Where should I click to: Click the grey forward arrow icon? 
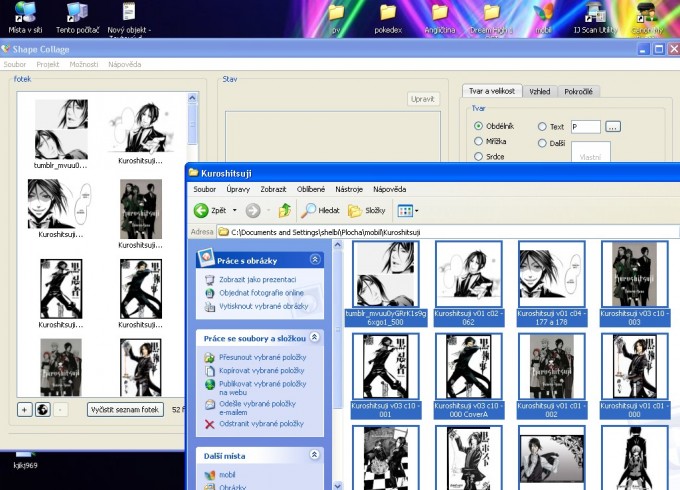tap(253, 211)
